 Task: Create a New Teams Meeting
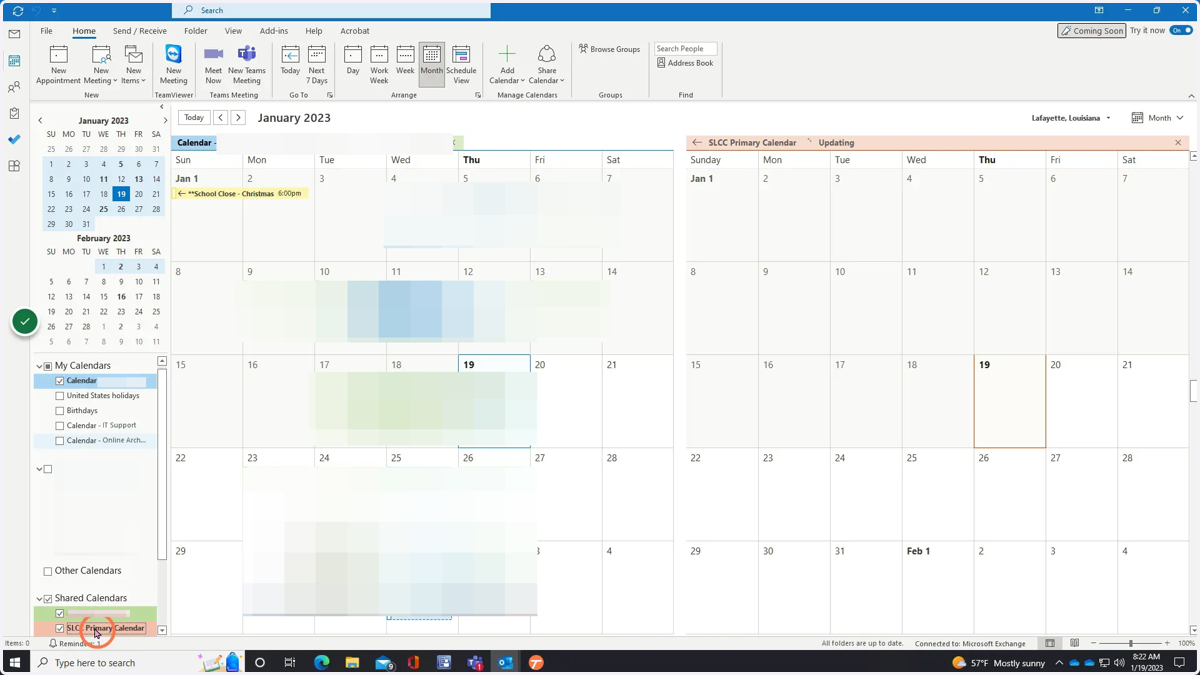click(246, 65)
